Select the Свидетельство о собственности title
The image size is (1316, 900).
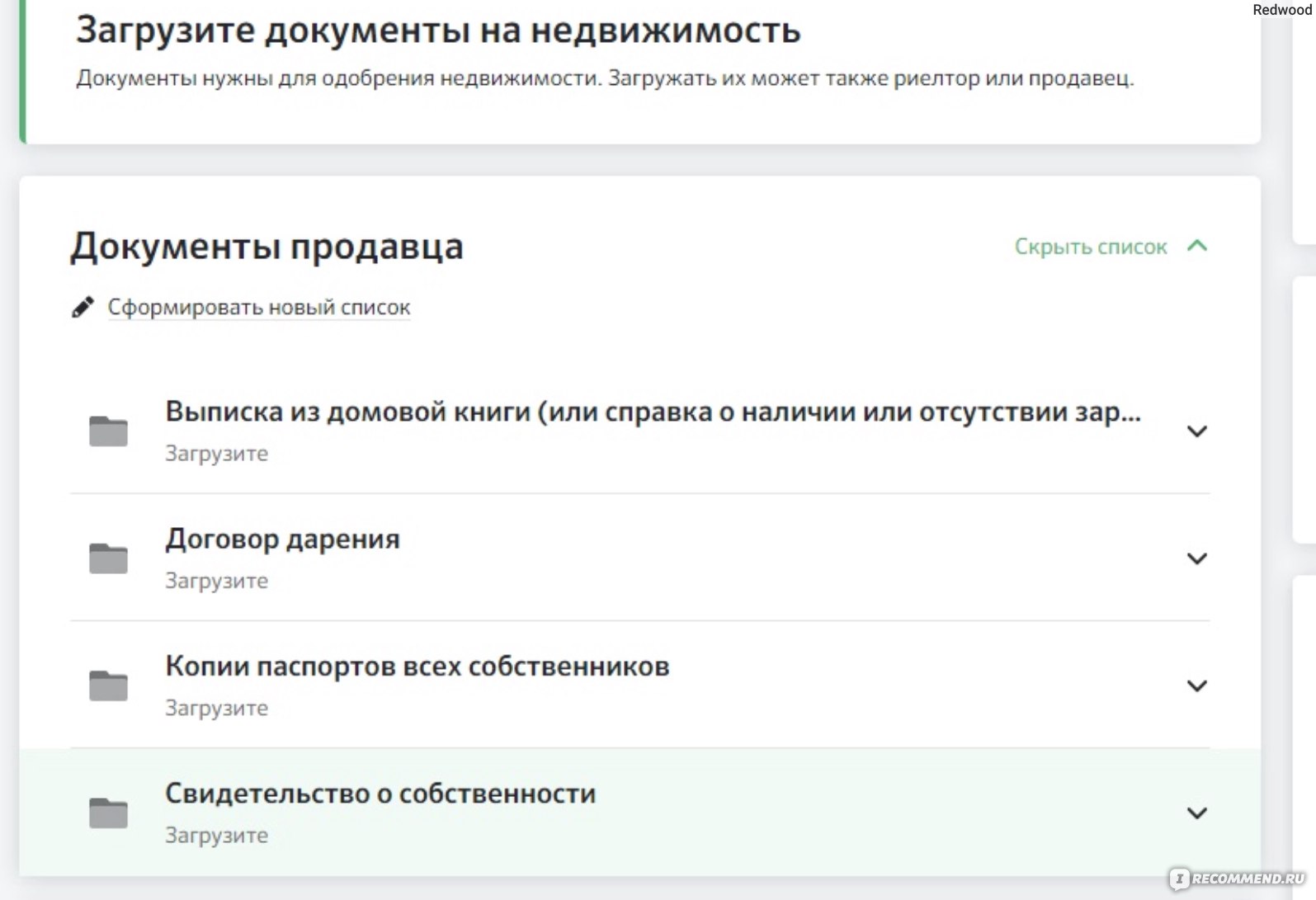(380, 794)
